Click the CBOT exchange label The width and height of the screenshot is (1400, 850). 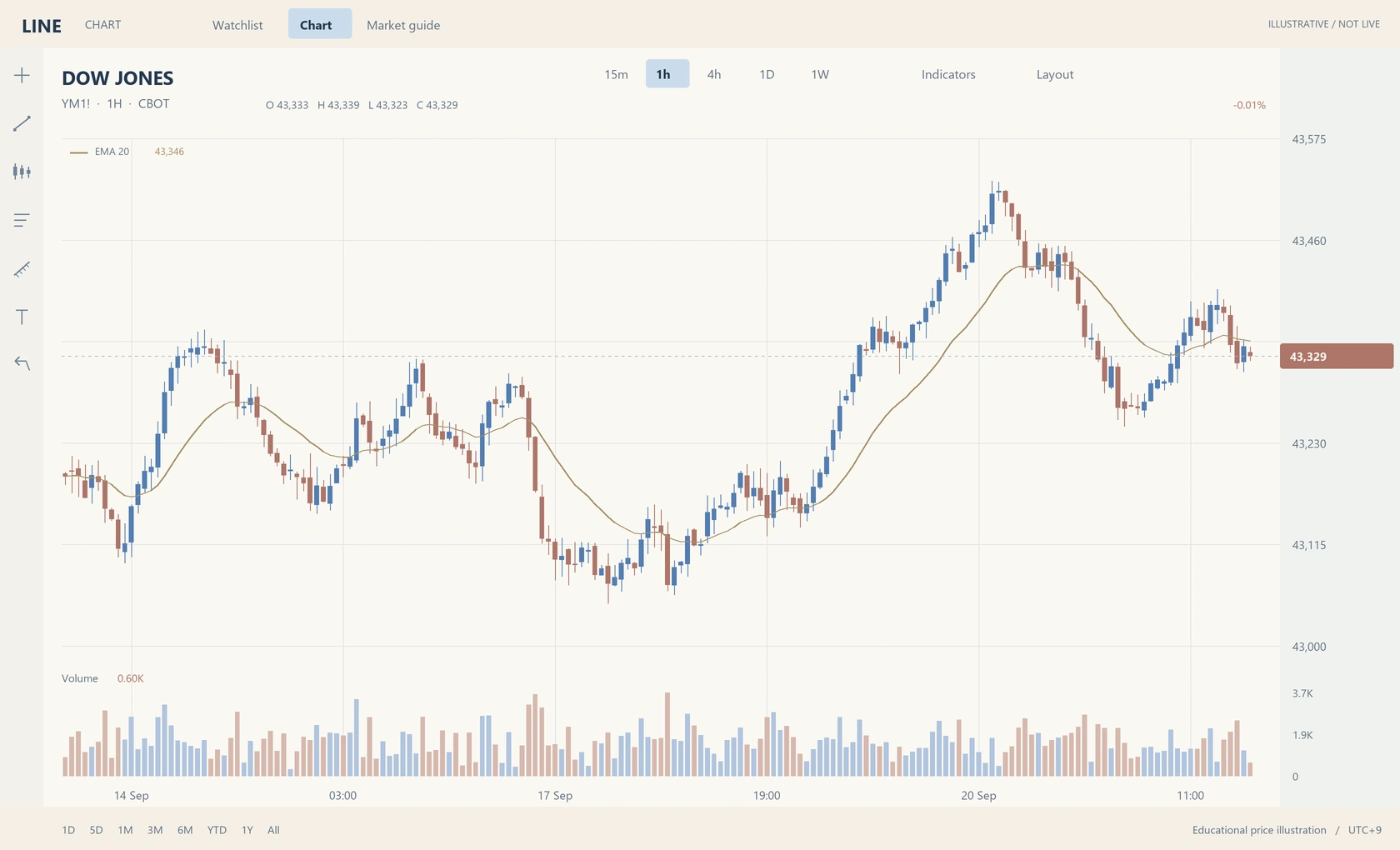pos(154,104)
